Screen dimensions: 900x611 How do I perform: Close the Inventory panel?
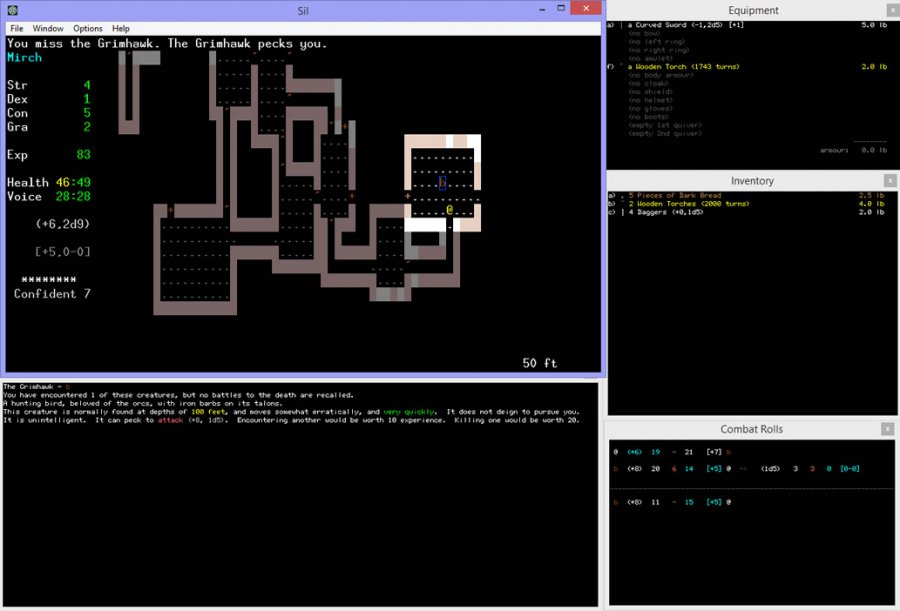(890, 180)
